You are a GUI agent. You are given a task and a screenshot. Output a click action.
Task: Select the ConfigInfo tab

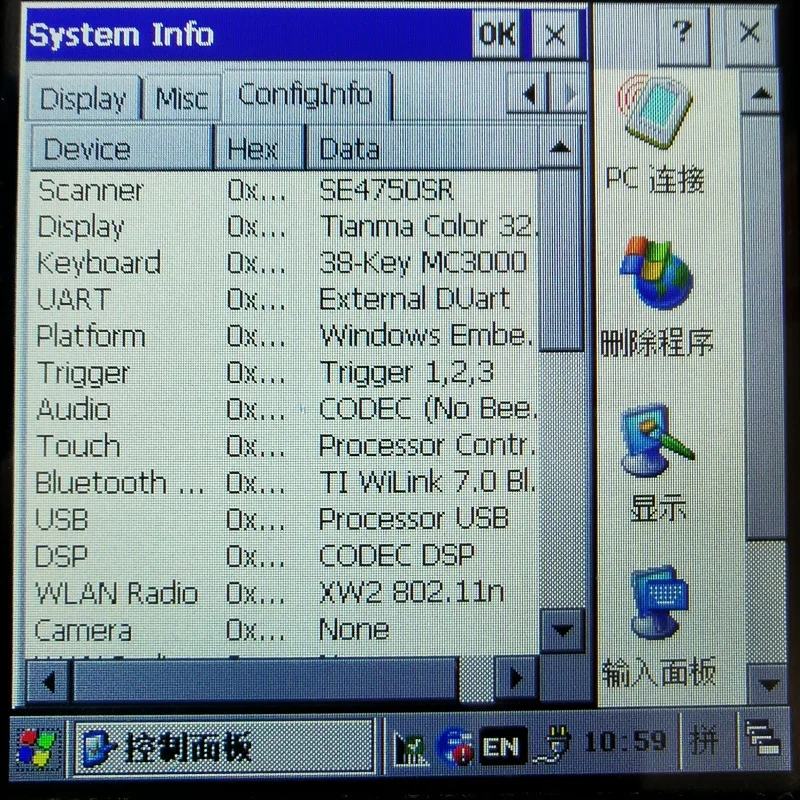tap(305, 95)
